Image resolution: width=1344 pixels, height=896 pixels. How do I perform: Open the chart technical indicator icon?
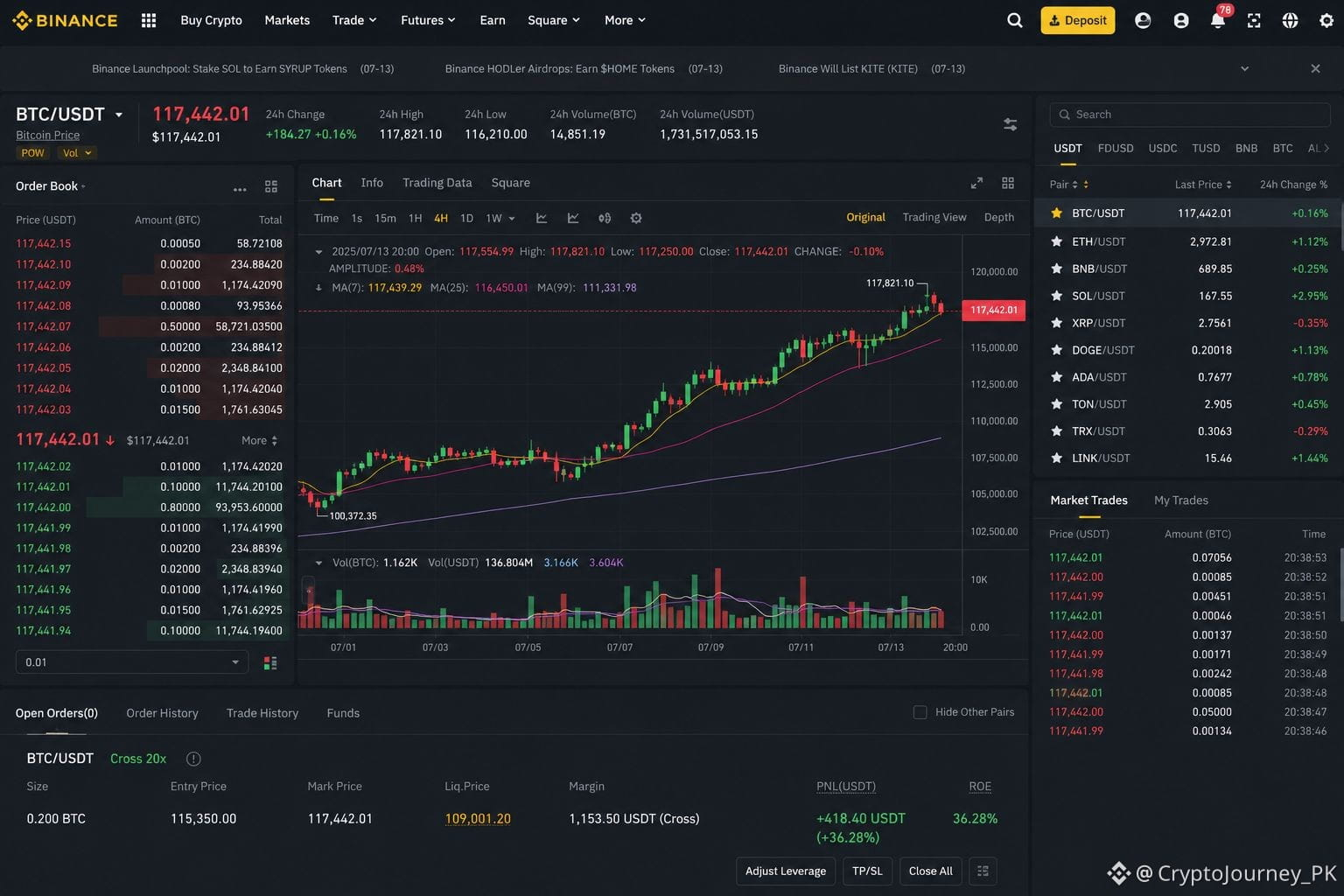542,218
